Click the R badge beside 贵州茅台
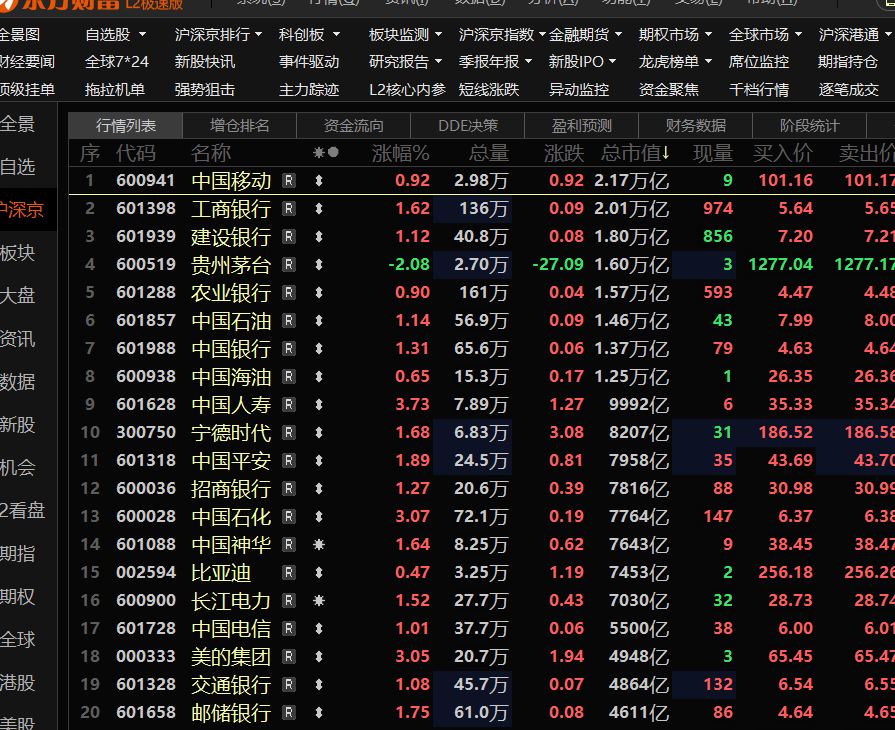The width and height of the screenshot is (895, 730). pyautogui.click(x=289, y=265)
